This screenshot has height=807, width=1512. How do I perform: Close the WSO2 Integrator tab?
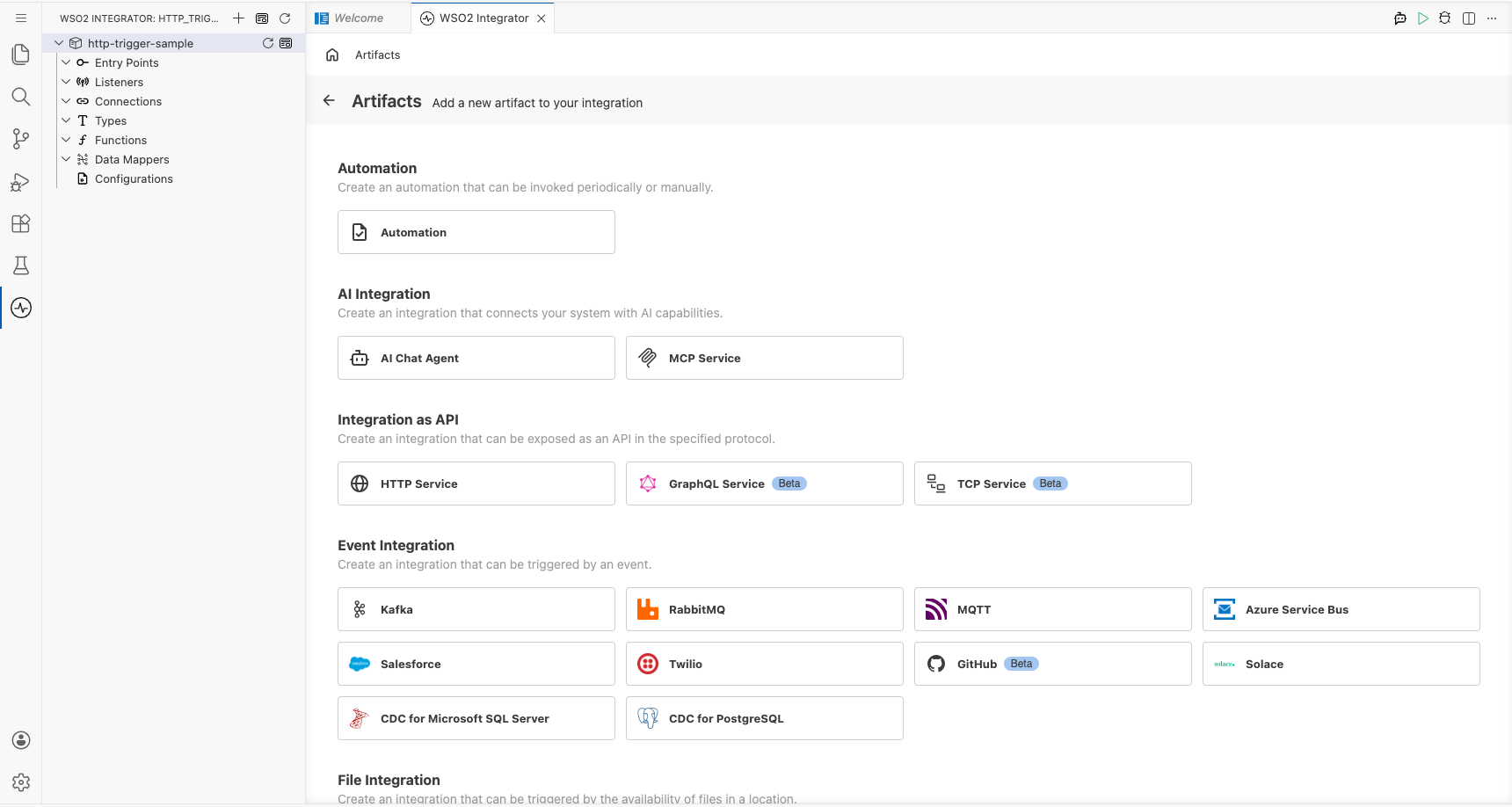pyautogui.click(x=542, y=18)
